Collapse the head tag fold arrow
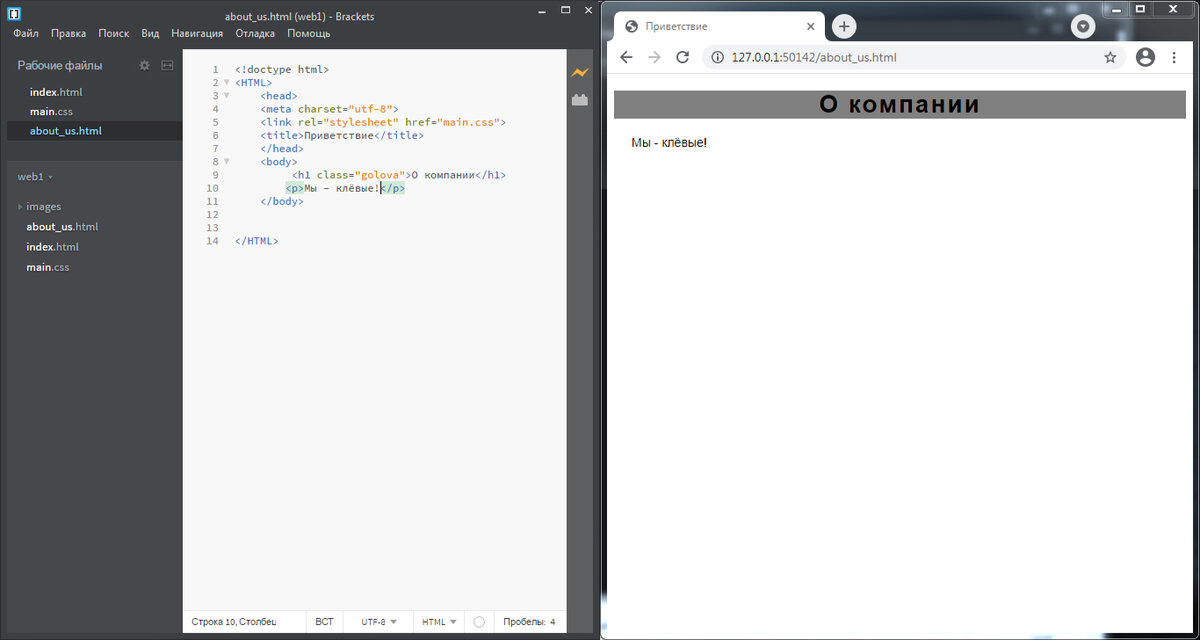The height and width of the screenshot is (640, 1200). coord(226,95)
